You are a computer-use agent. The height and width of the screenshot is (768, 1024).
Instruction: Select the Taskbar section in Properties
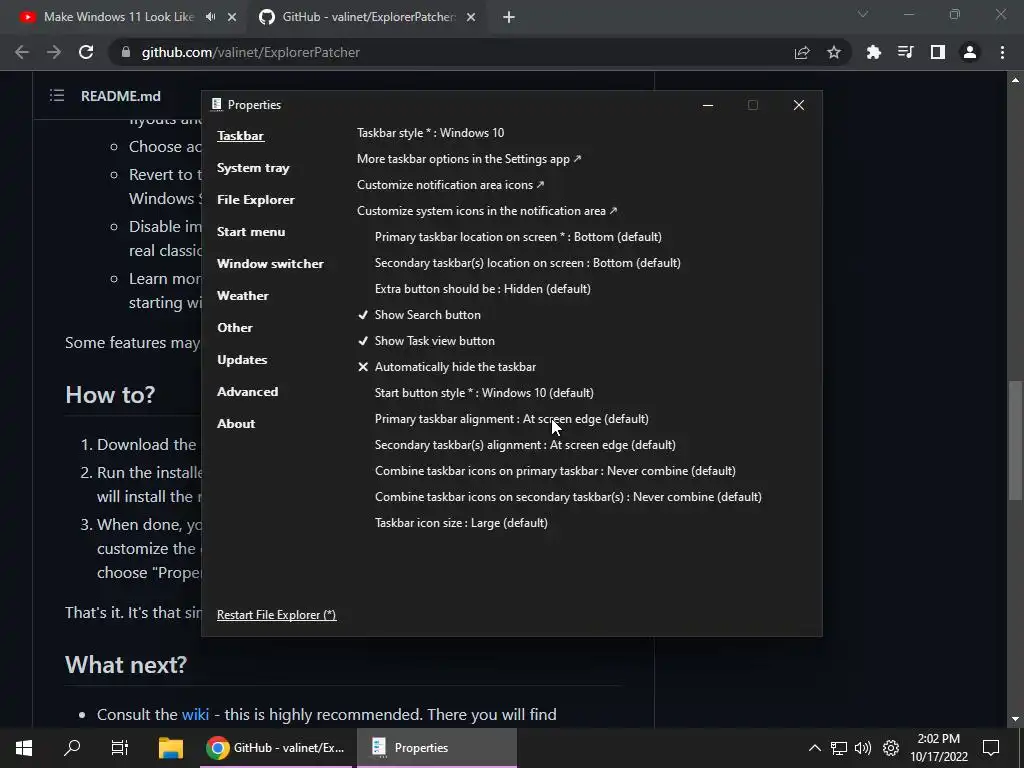pyautogui.click(x=240, y=136)
